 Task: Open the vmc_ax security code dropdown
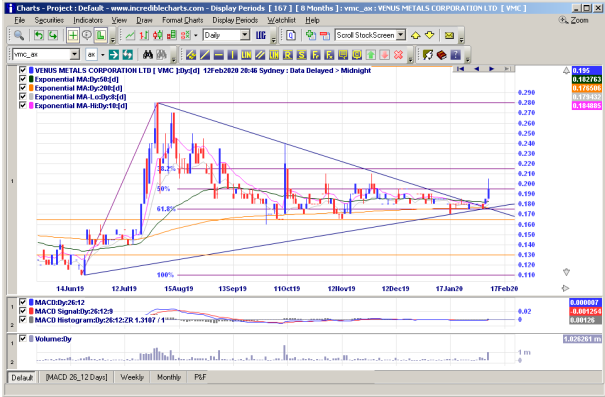pyautogui.click(x=75, y=55)
